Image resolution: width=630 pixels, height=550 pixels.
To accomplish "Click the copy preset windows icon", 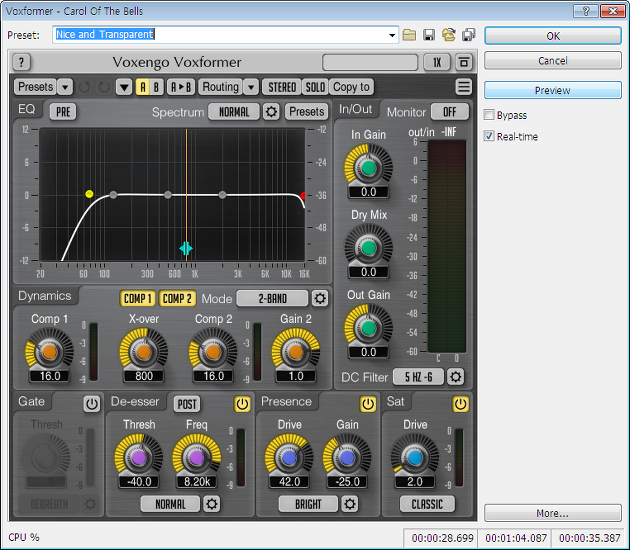I will click(468, 35).
